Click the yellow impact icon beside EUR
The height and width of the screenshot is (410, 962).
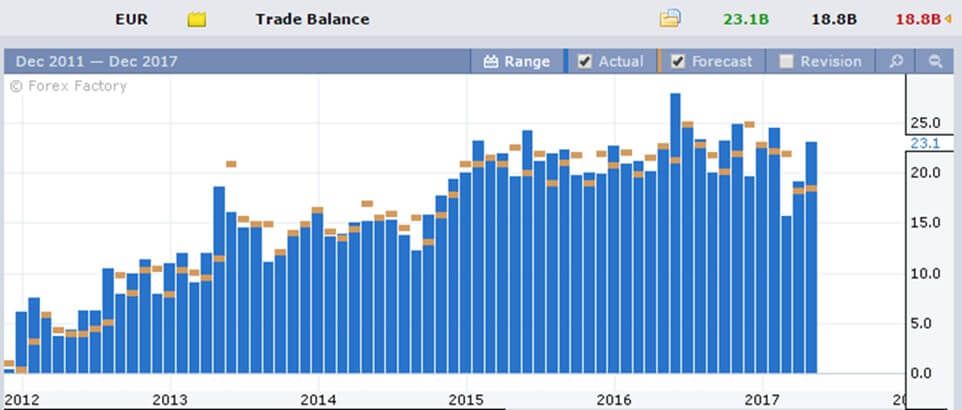pos(197,19)
